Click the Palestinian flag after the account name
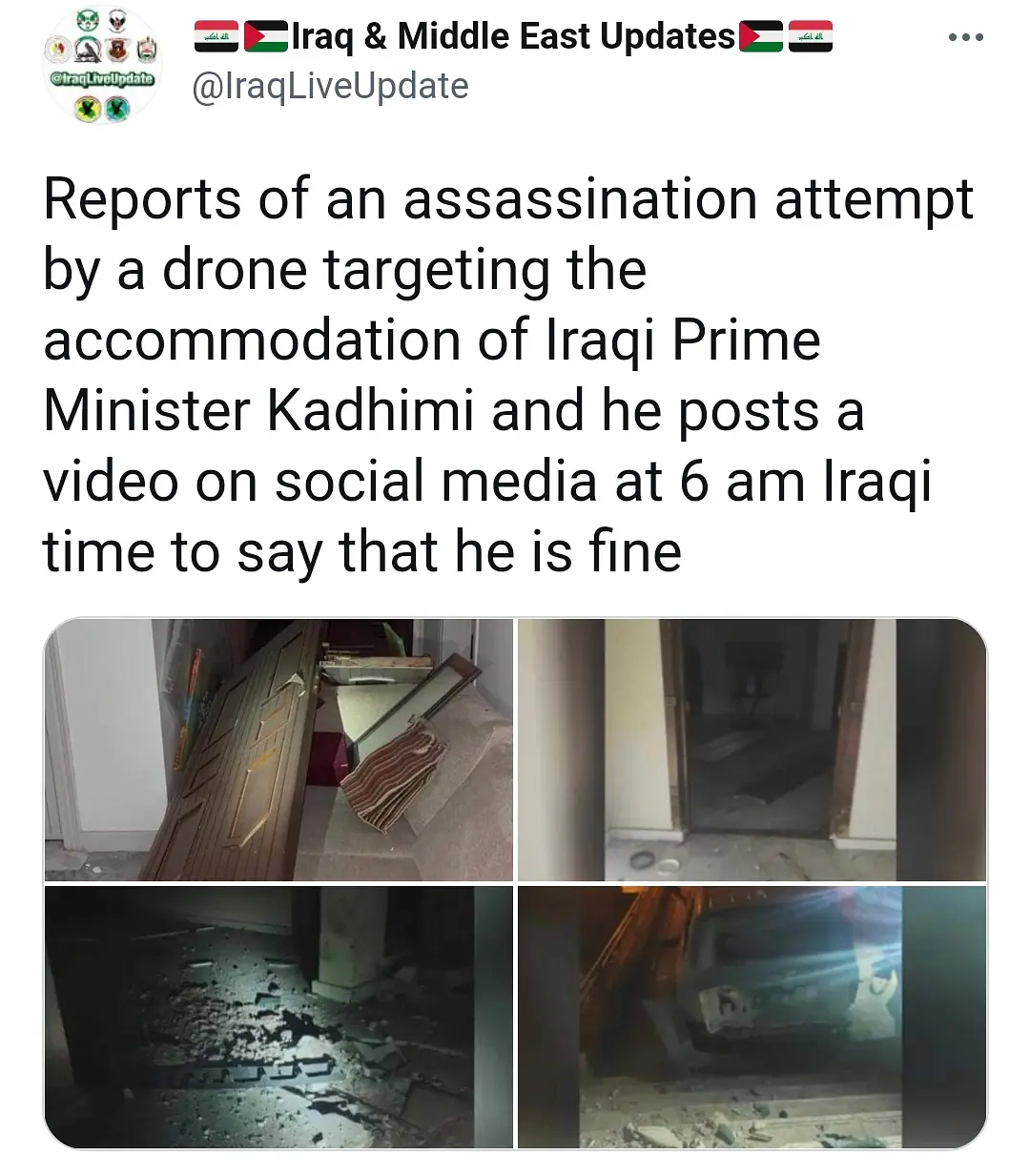This screenshot has height=1176, width=1030. (761, 36)
